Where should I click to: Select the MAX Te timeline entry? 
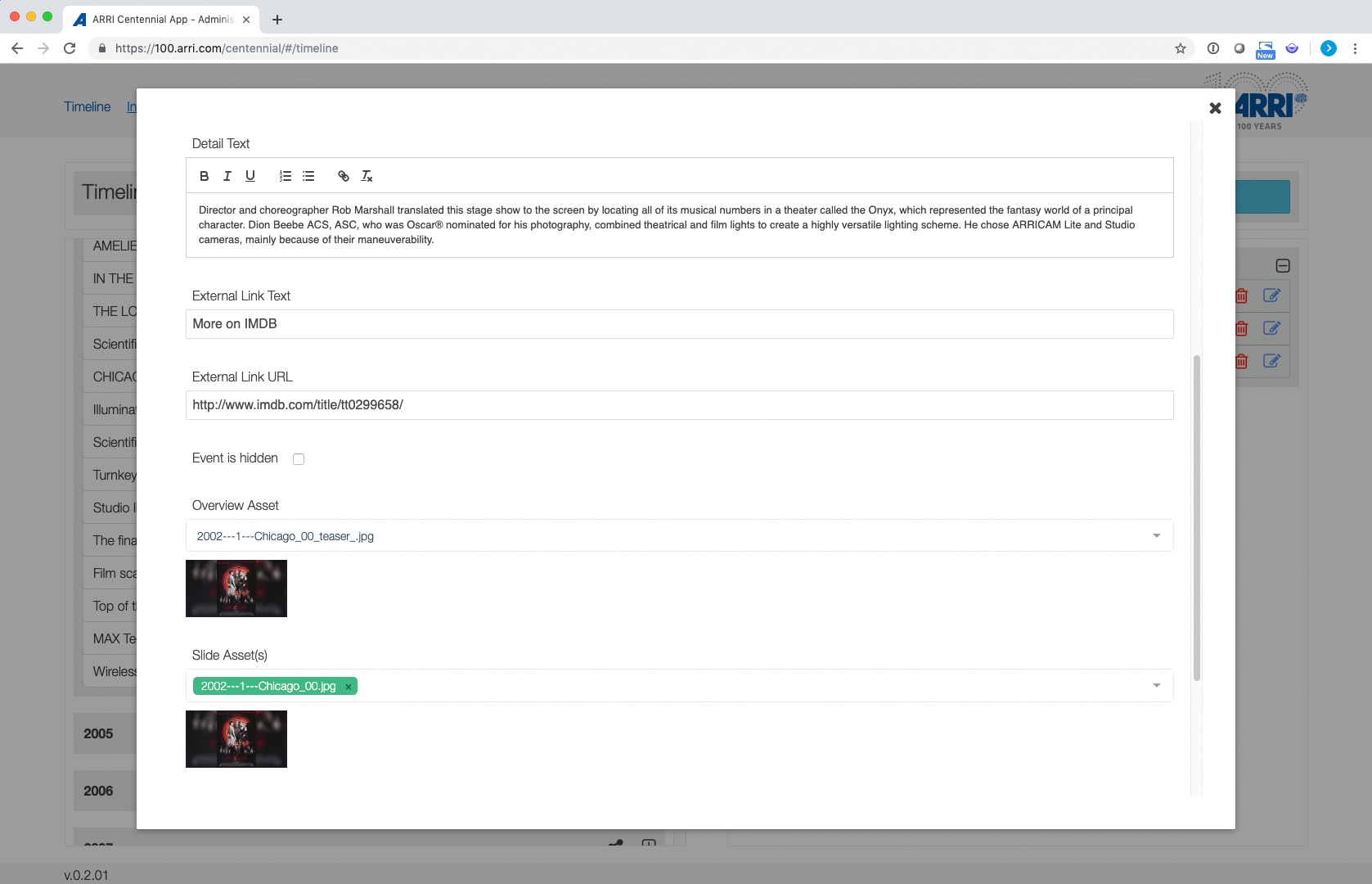[110, 638]
